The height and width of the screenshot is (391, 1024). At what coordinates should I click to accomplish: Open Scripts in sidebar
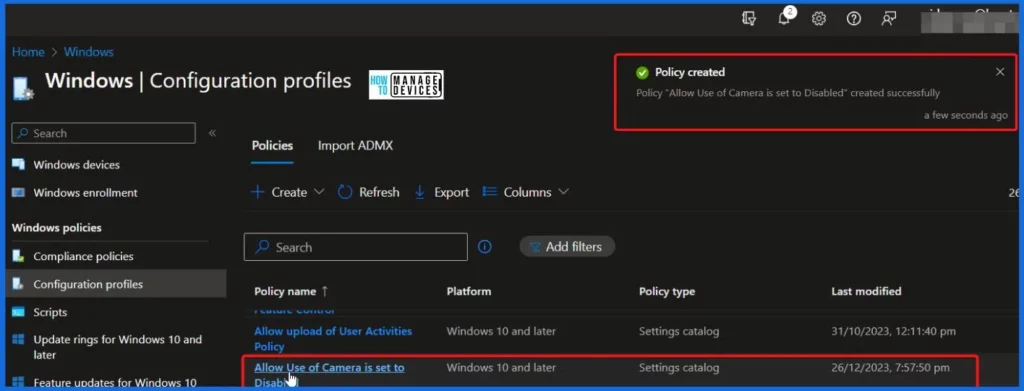coord(50,312)
